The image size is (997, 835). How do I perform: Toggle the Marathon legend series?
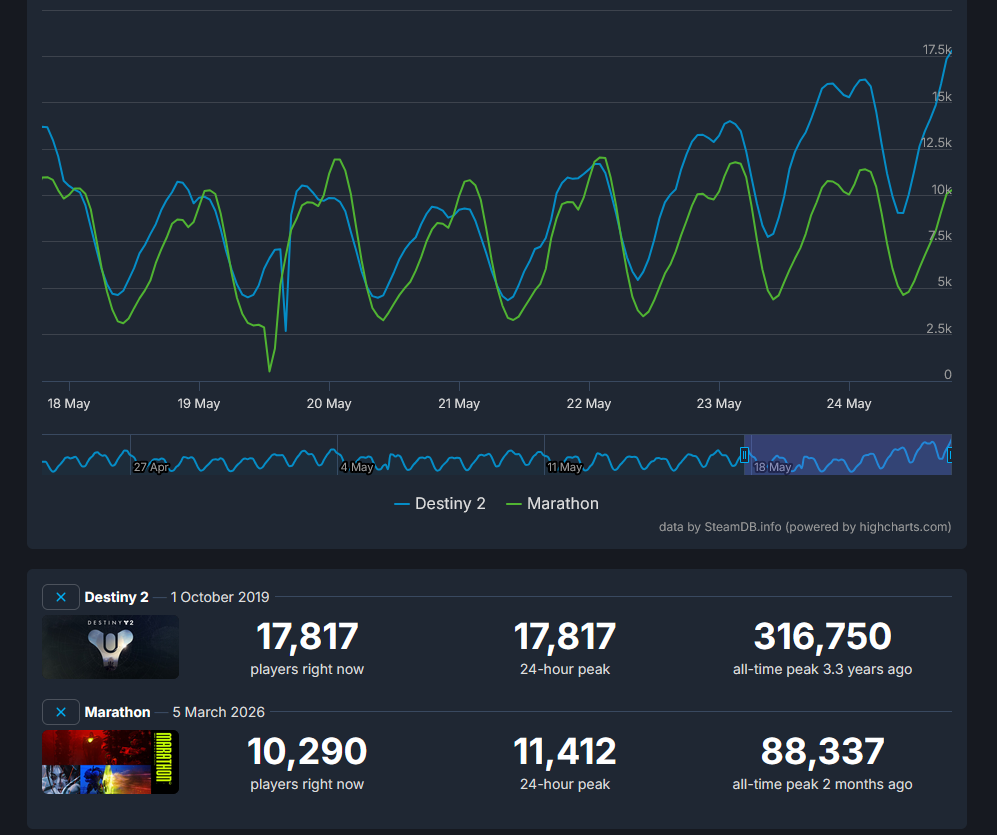point(552,504)
